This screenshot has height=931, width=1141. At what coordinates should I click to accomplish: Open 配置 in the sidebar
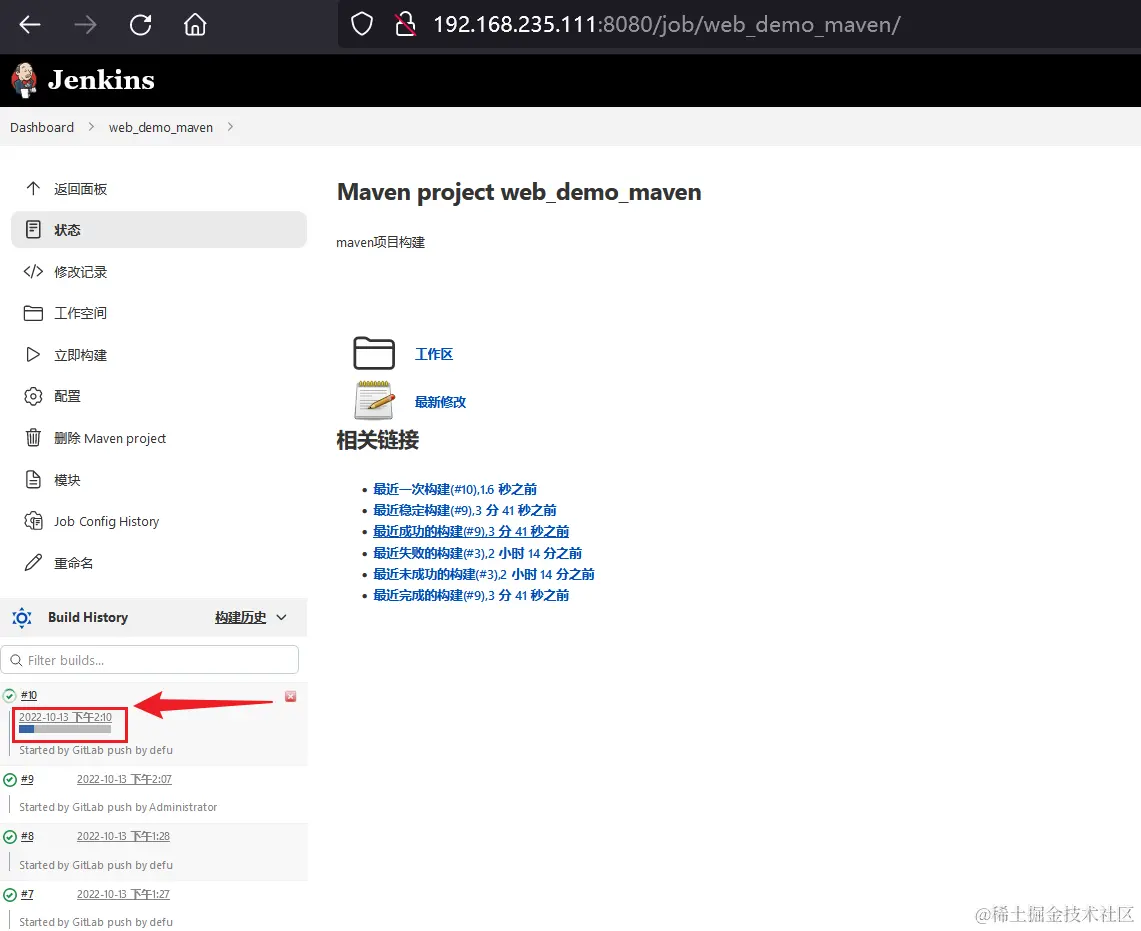(x=67, y=396)
